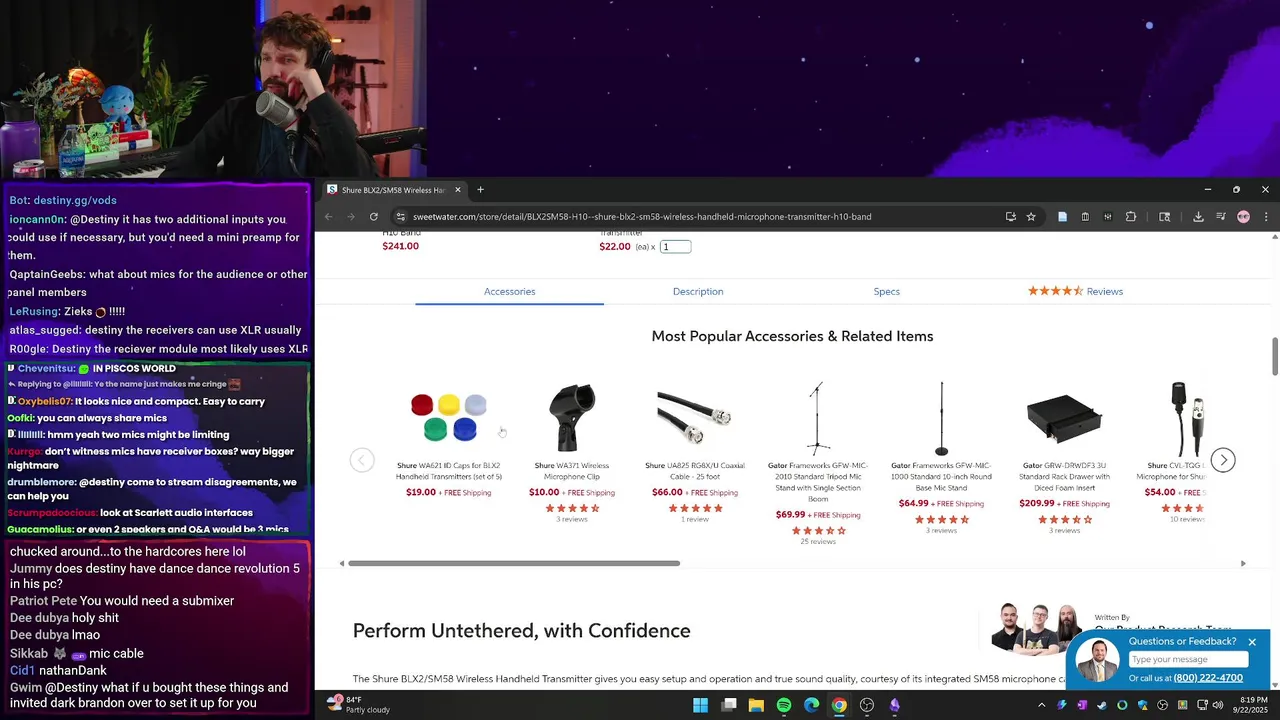The height and width of the screenshot is (720, 1280).
Task: Open the Chrome extensions puzzle icon
Action: tap(1131, 217)
